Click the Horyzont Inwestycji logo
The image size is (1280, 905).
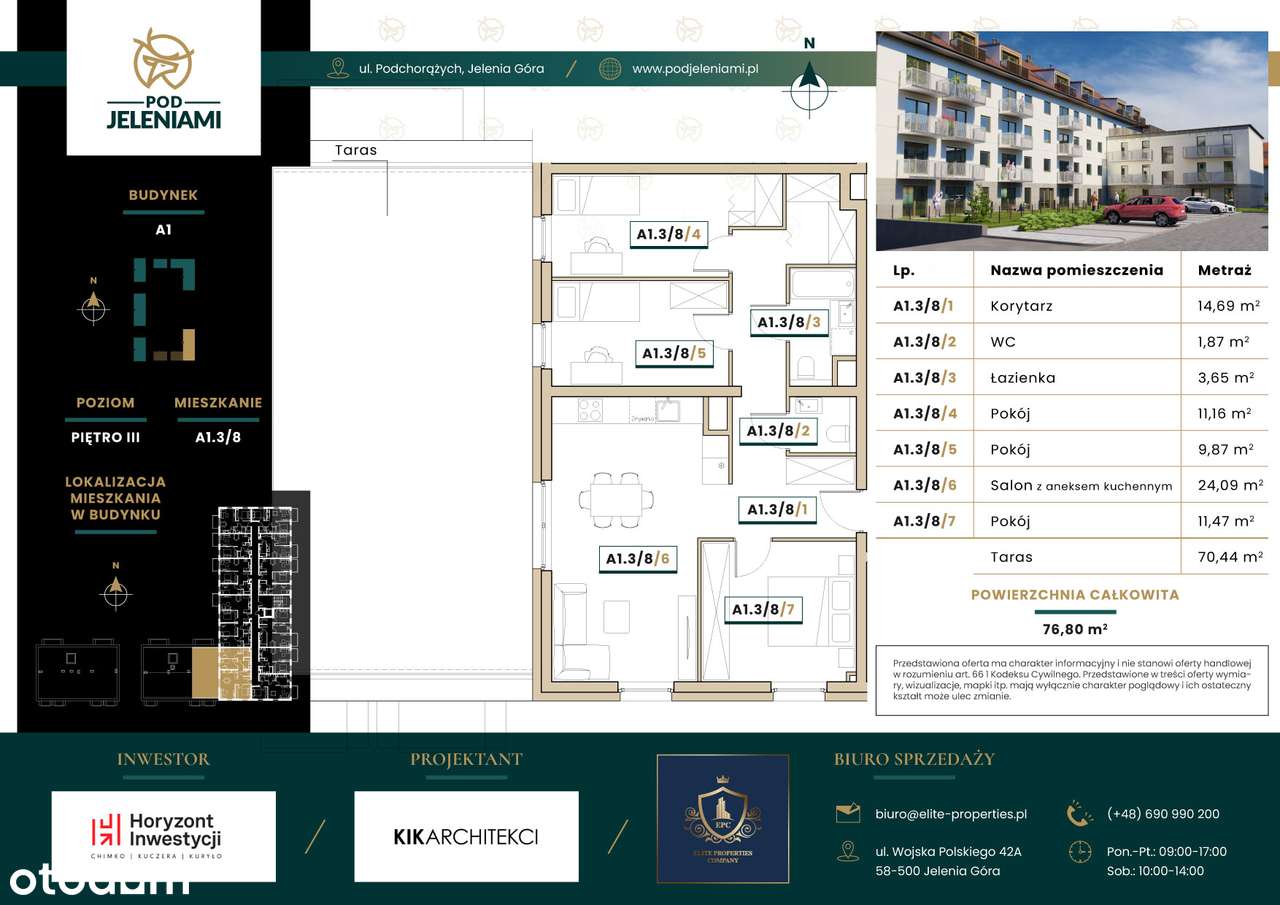tap(163, 837)
